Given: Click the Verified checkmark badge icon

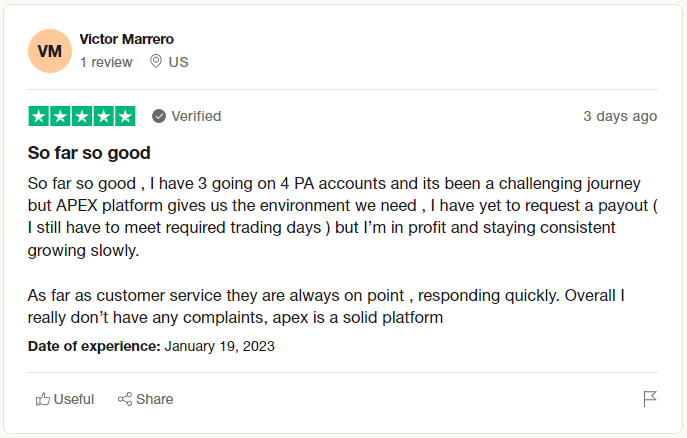Looking at the screenshot, I should click(159, 116).
